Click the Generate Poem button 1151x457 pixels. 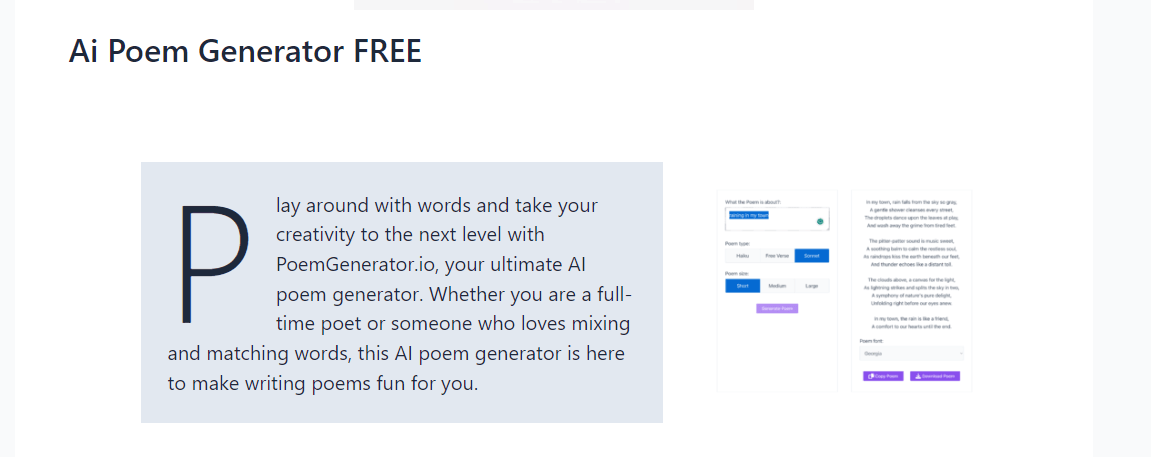click(777, 309)
